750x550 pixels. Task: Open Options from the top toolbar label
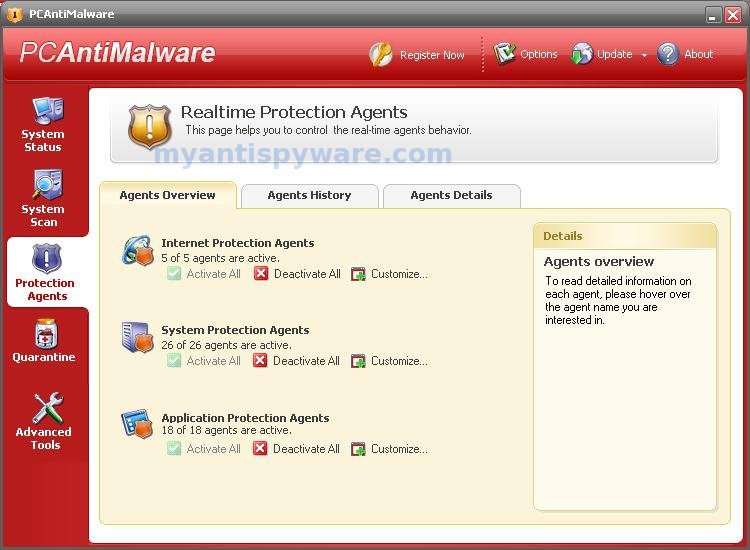point(539,55)
